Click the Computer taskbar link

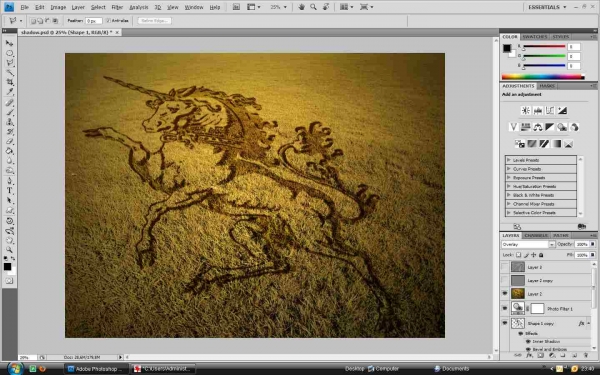(x=383, y=369)
